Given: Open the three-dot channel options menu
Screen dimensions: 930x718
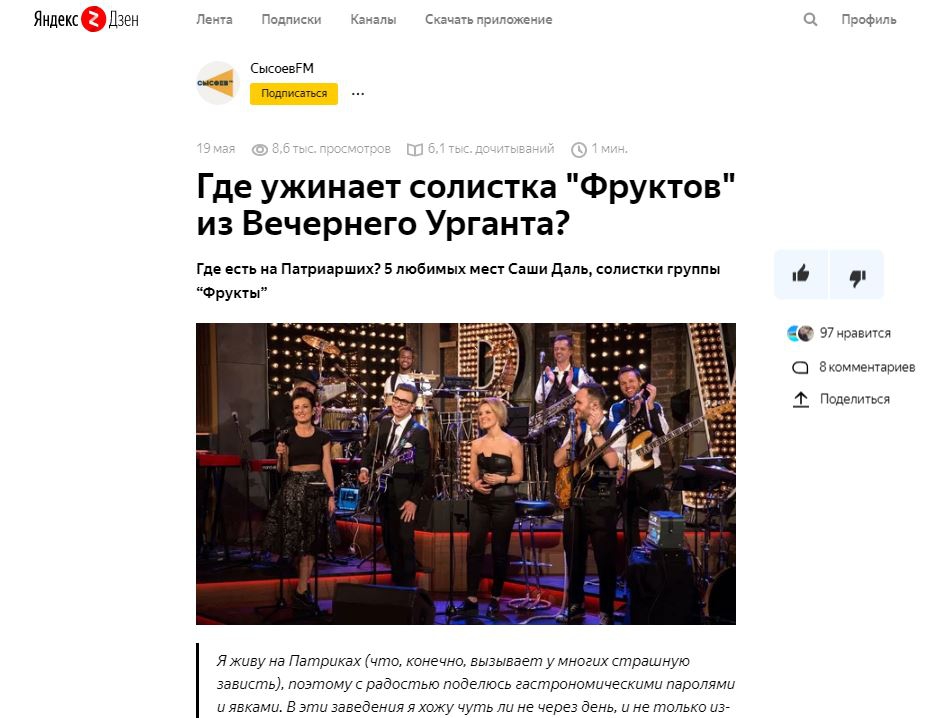Looking at the screenshot, I should click(358, 94).
